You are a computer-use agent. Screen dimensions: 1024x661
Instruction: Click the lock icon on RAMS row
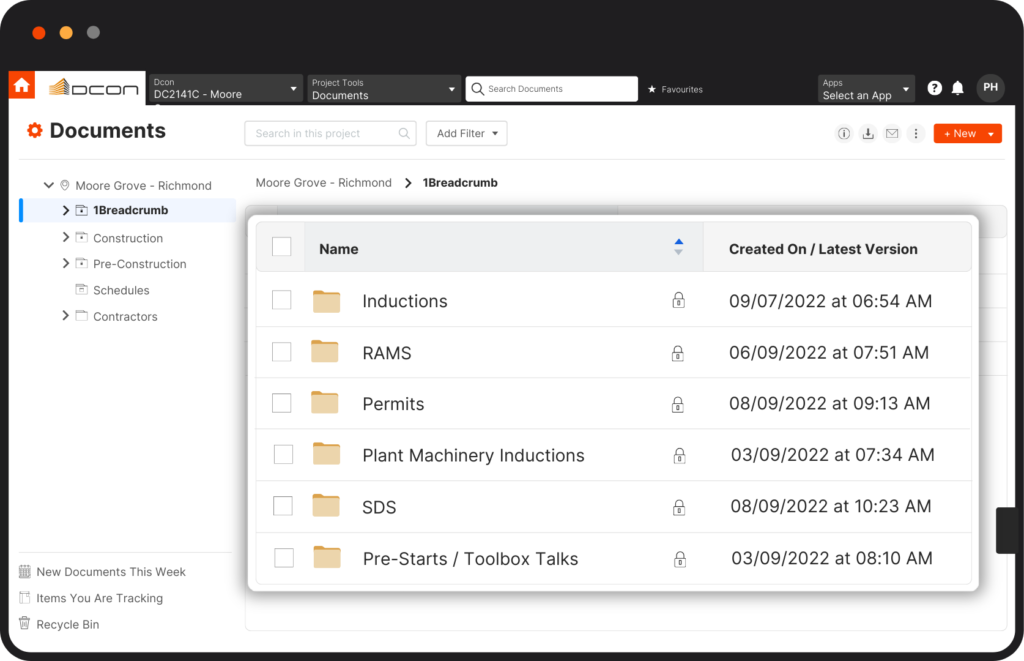coord(678,353)
